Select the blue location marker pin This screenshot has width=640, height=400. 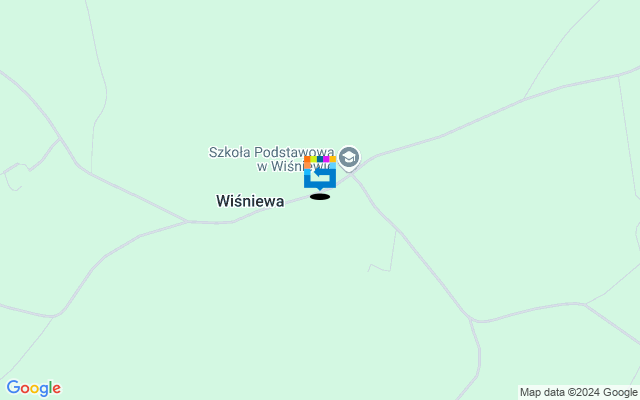click(x=320, y=173)
